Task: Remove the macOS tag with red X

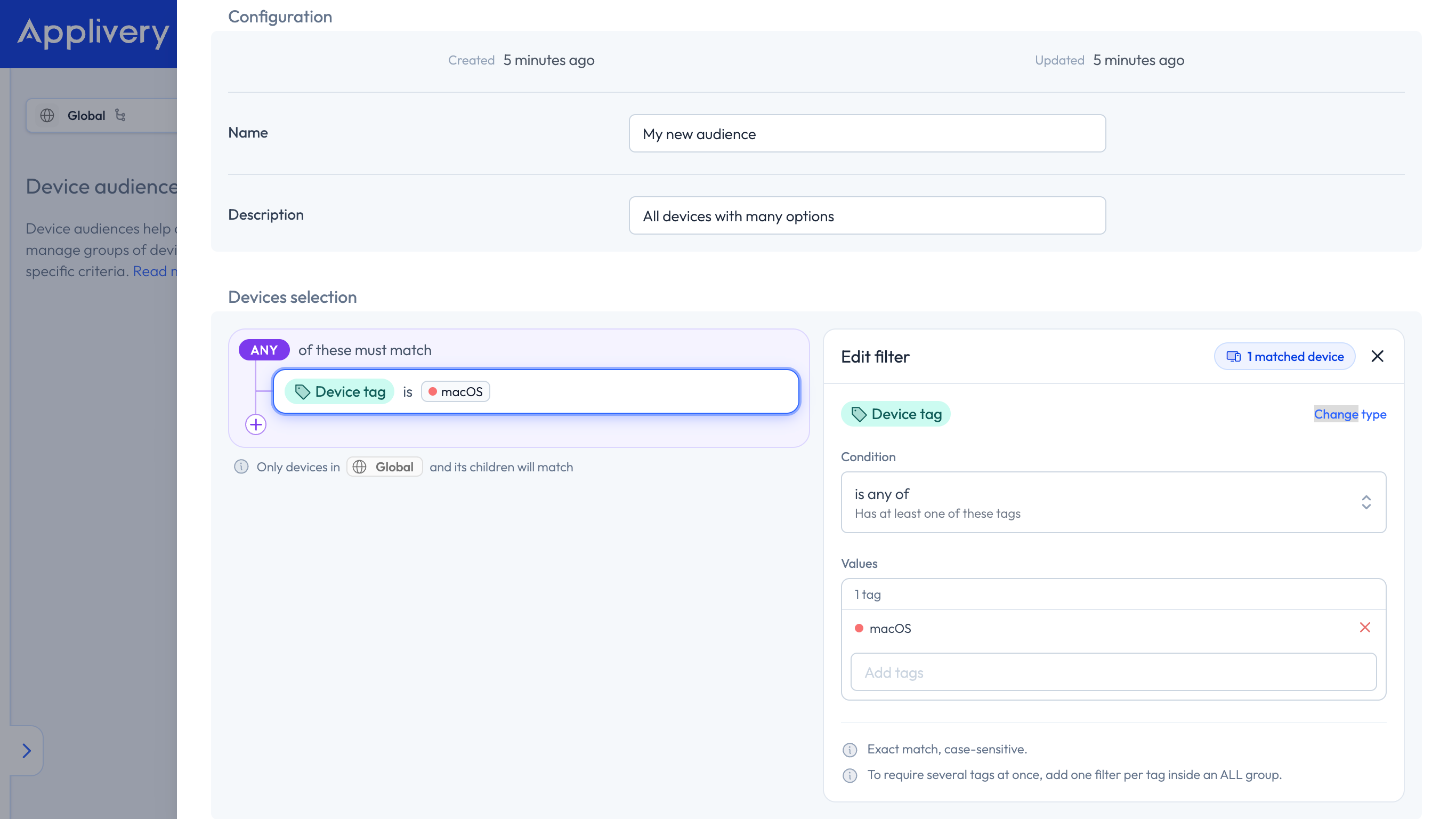Action: pos(1364,627)
